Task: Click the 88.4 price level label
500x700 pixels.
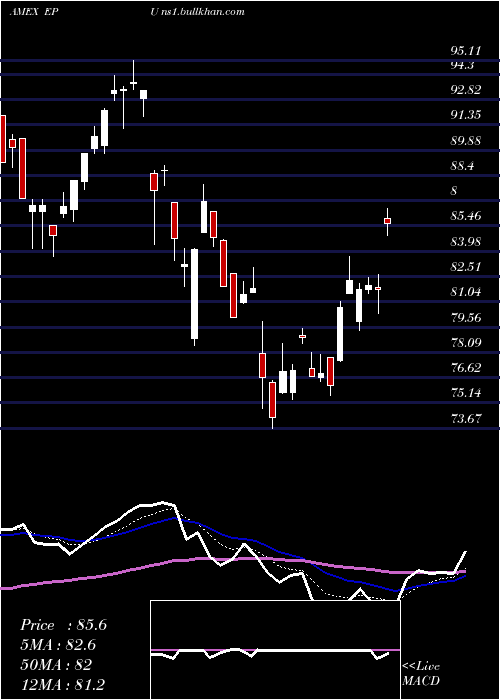Action: [x=462, y=166]
